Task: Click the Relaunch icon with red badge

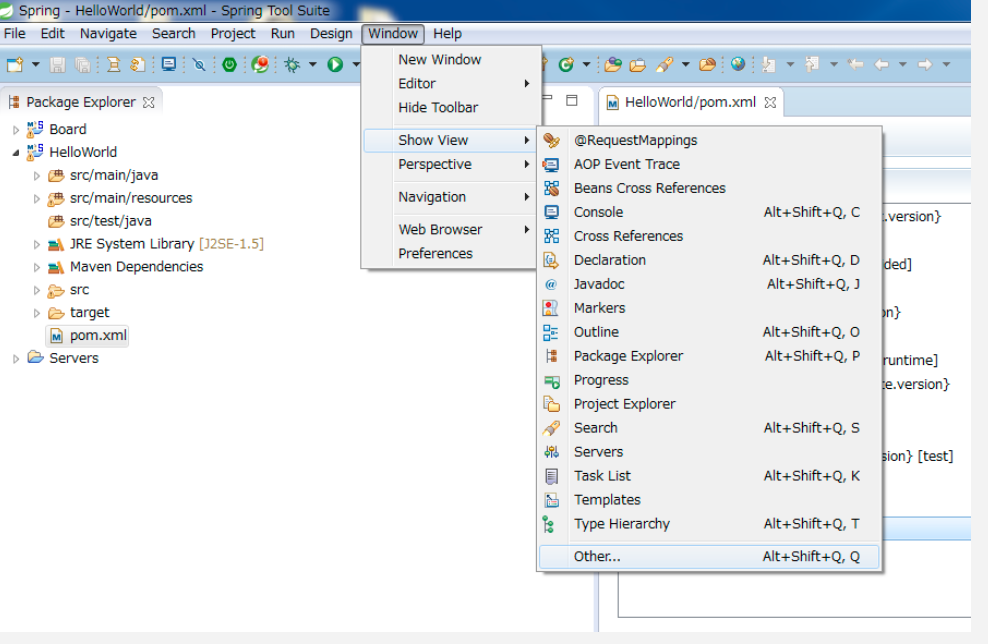Action: pos(260,64)
